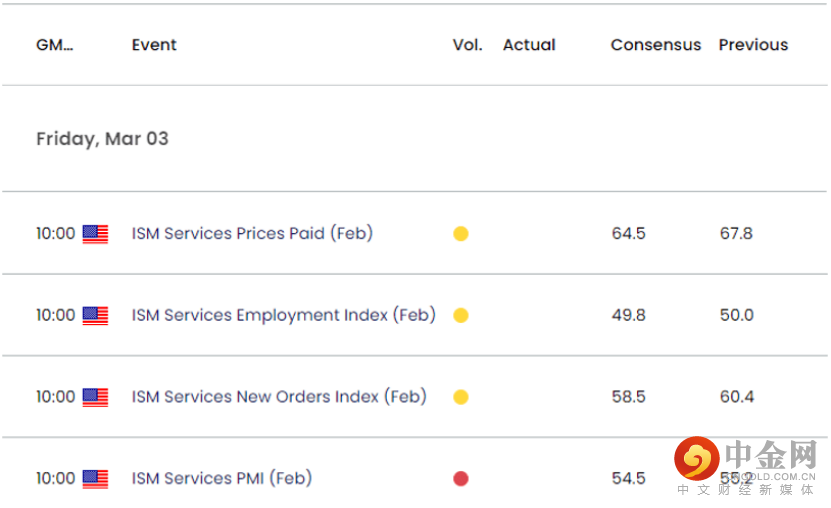Open ISM Services Prices Paid (Feb) event
The image size is (831, 508).
(x=252, y=233)
